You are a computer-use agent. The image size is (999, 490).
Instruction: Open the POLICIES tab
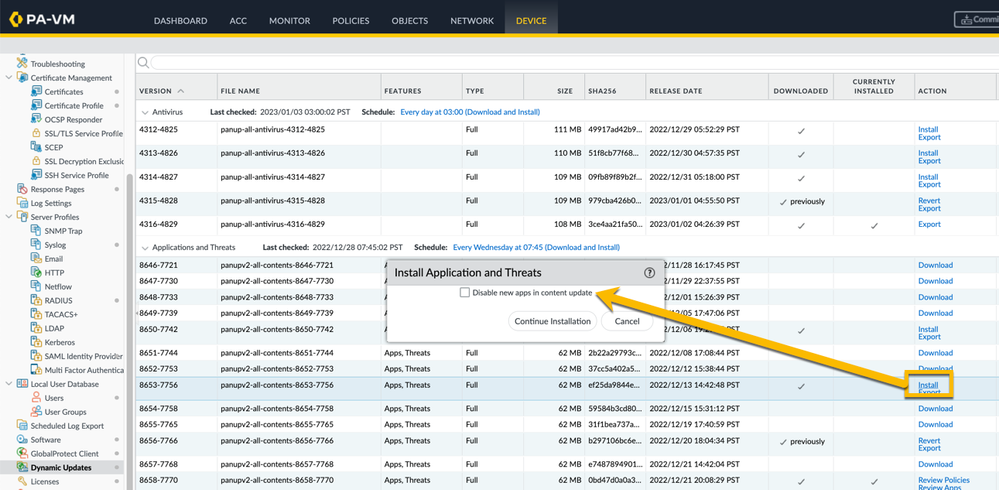pos(350,21)
